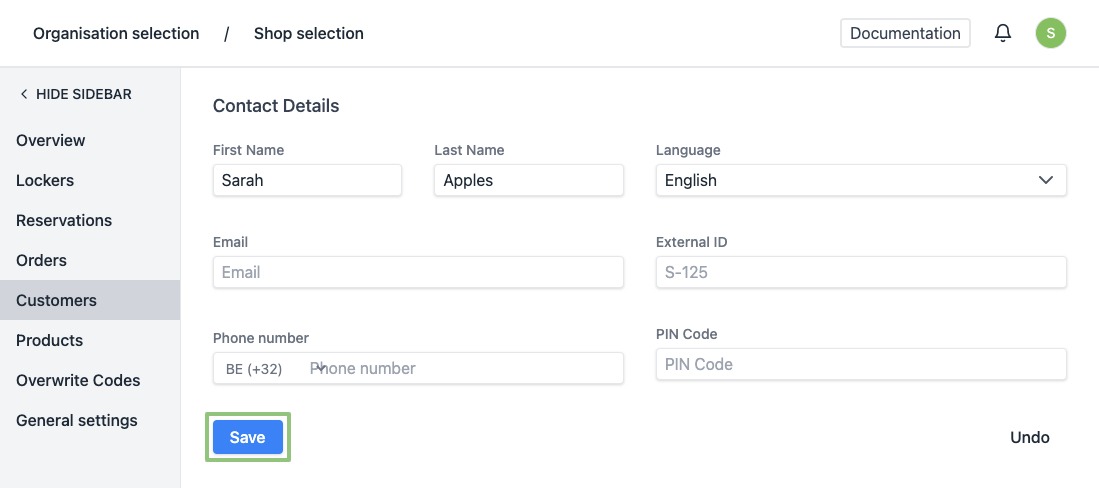Go to Lockers in the sidebar
This screenshot has width=1099, height=488.
(45, 180)
